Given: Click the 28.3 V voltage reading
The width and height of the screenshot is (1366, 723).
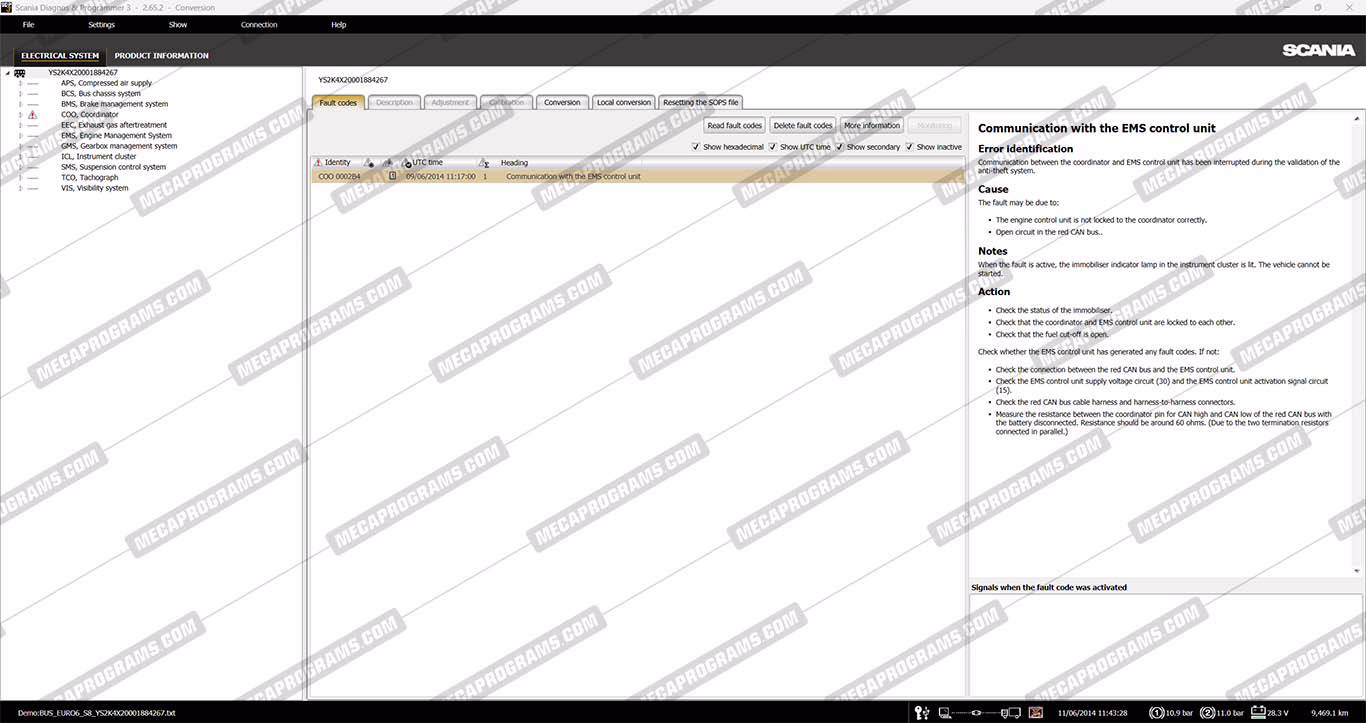Looking at the screenshot, I should [1278, 713].
